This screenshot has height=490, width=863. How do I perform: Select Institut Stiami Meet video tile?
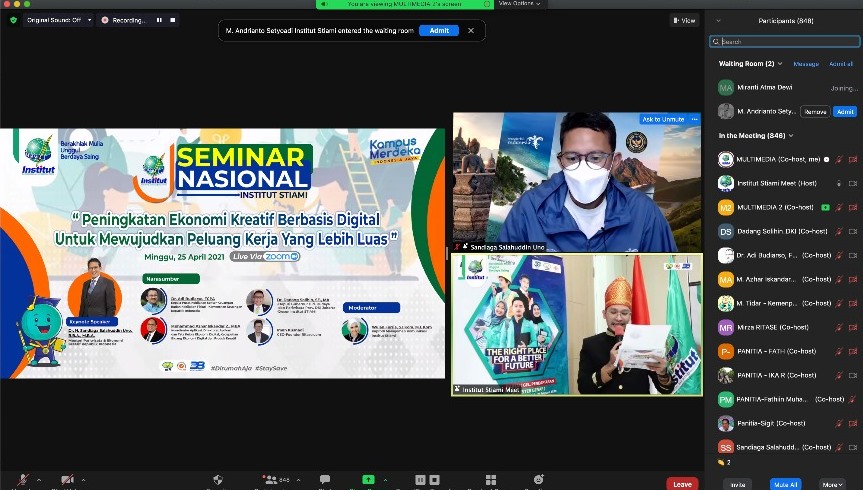[x=577, y=324]
